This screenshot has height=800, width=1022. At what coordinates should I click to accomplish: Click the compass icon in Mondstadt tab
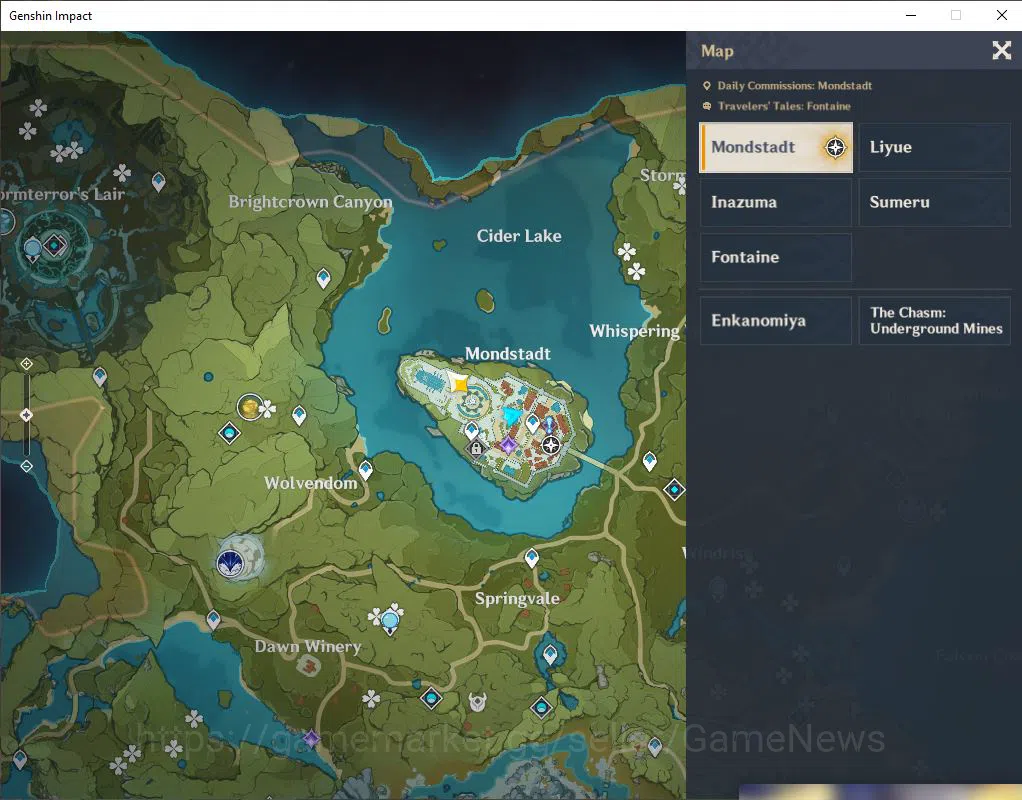click(x=835, y=147)
